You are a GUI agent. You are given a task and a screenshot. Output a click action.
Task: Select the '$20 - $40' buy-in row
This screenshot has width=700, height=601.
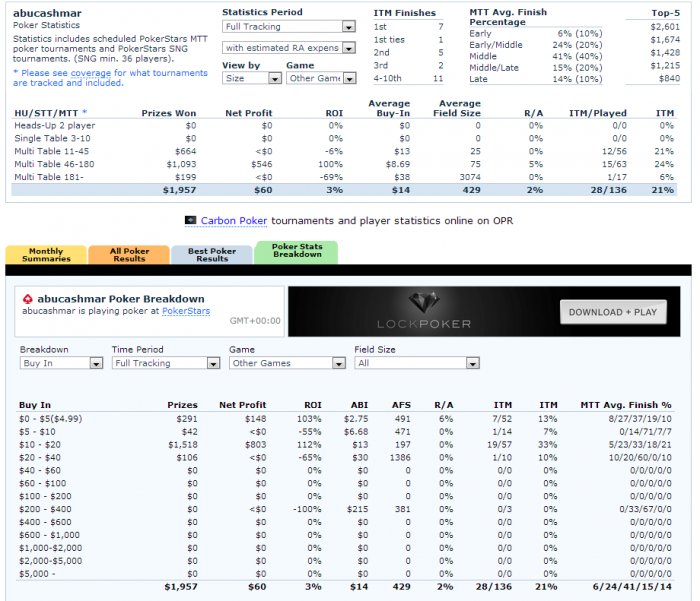(x=345, y=458)
